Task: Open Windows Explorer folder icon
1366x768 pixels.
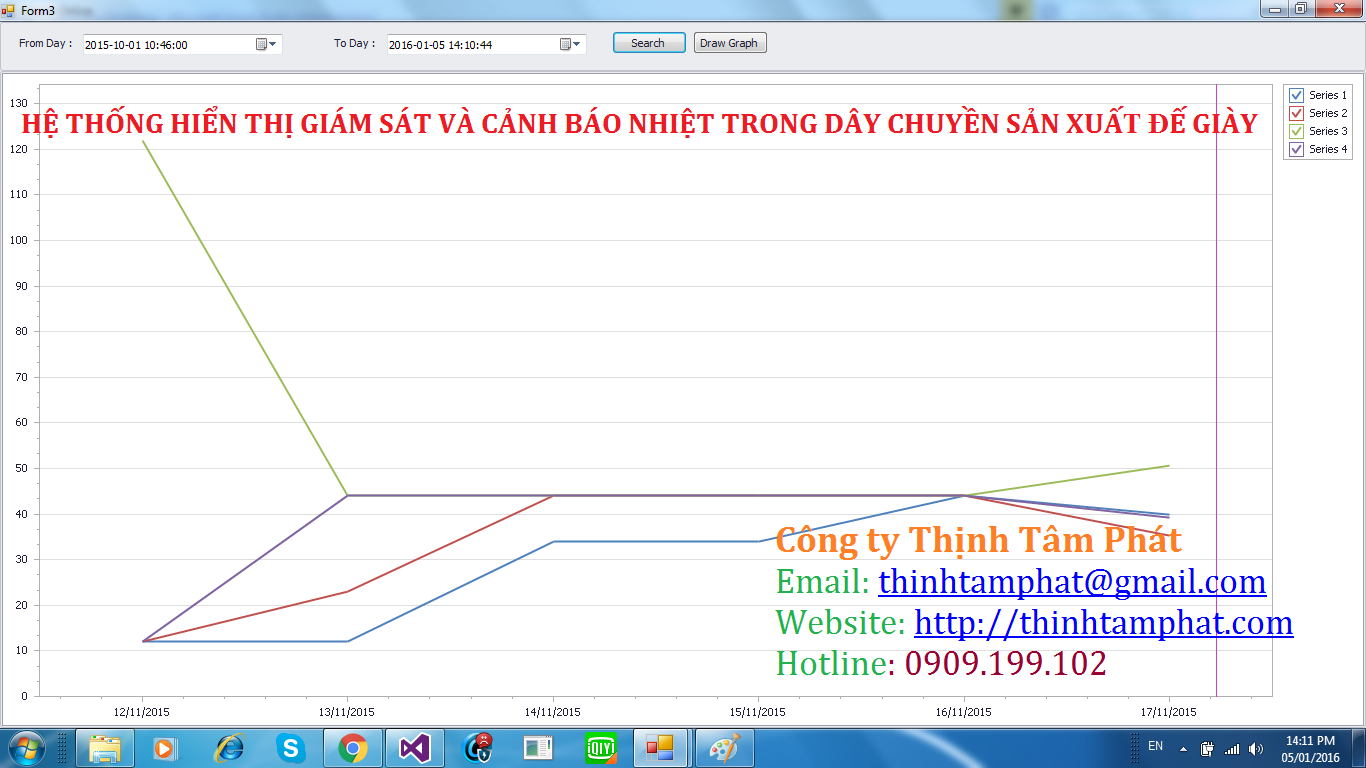Action: pos(105,747)
